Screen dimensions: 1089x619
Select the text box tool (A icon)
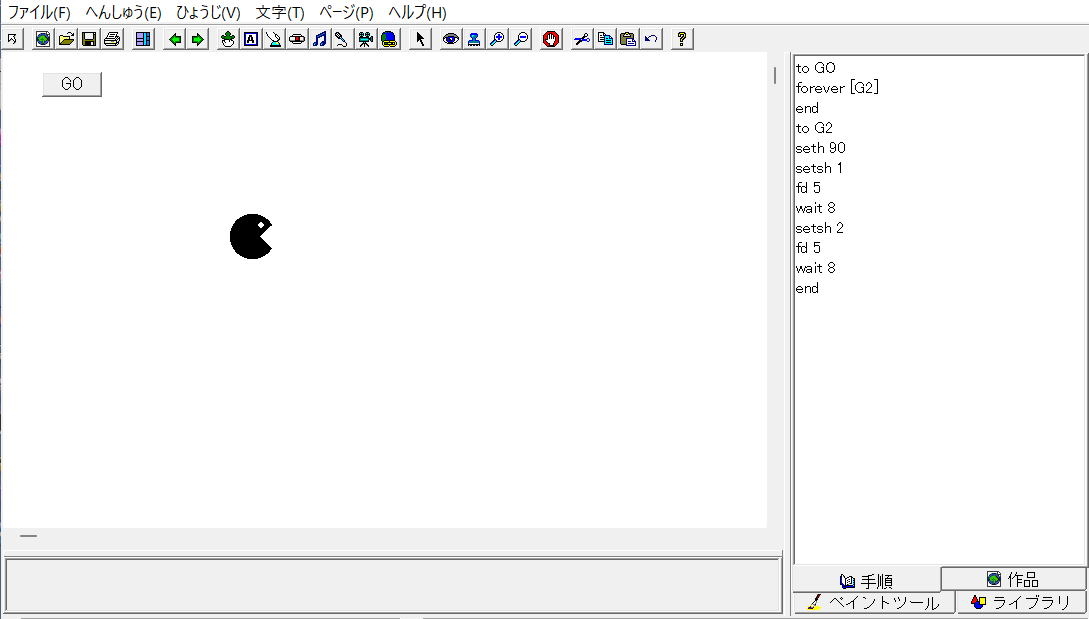tap(251, 39)
